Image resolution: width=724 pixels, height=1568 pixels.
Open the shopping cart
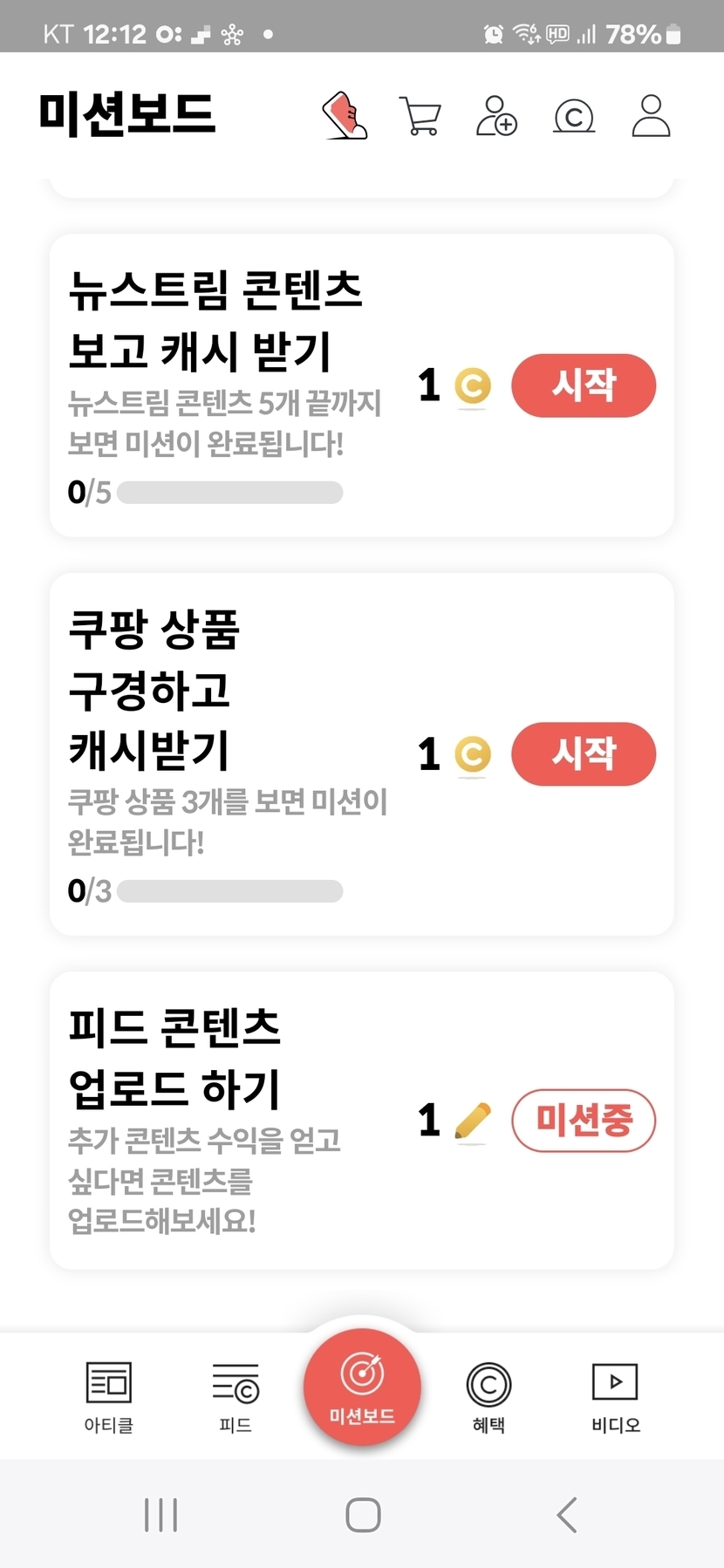click(420, 116)
